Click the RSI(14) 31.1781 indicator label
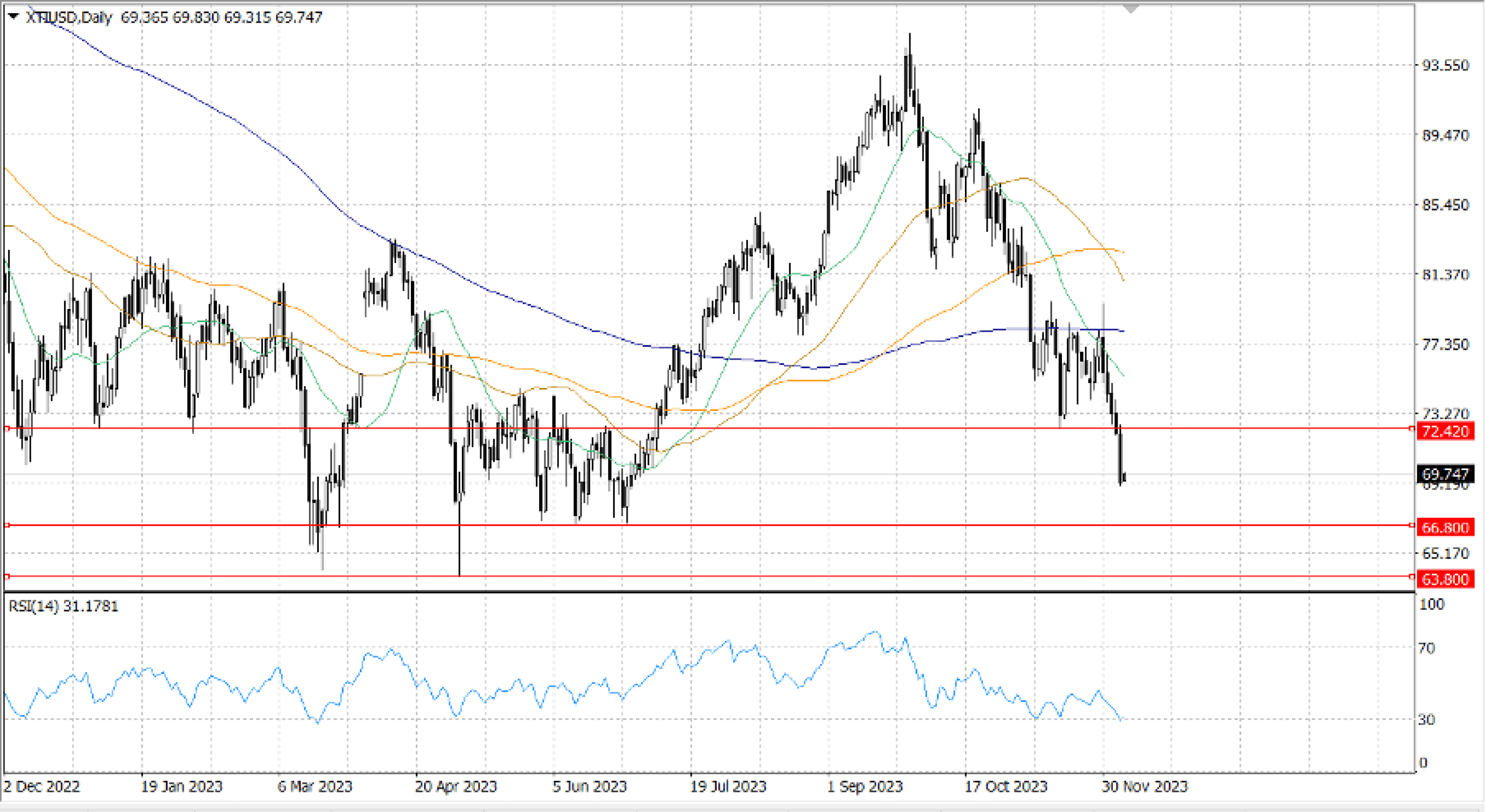Viewport: 1486px width, 812px height. [64, 606]
